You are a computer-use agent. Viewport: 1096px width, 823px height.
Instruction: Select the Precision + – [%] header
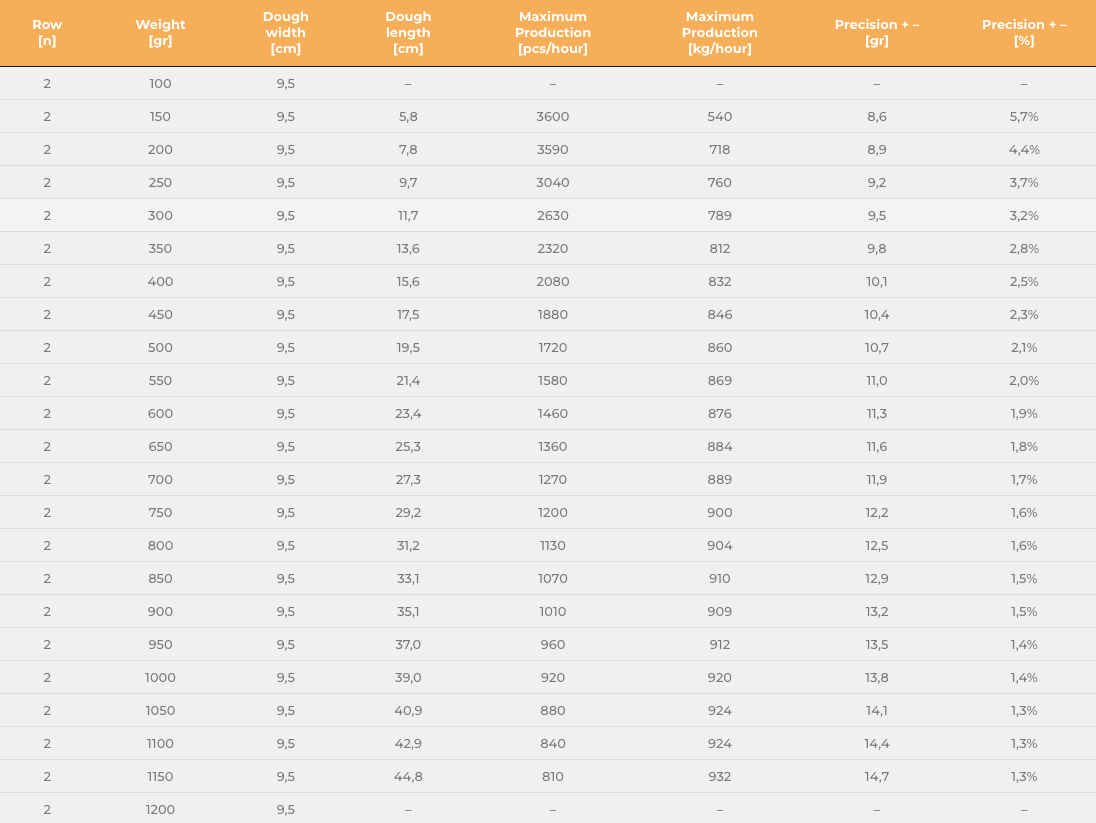(x=1024, y=33)
